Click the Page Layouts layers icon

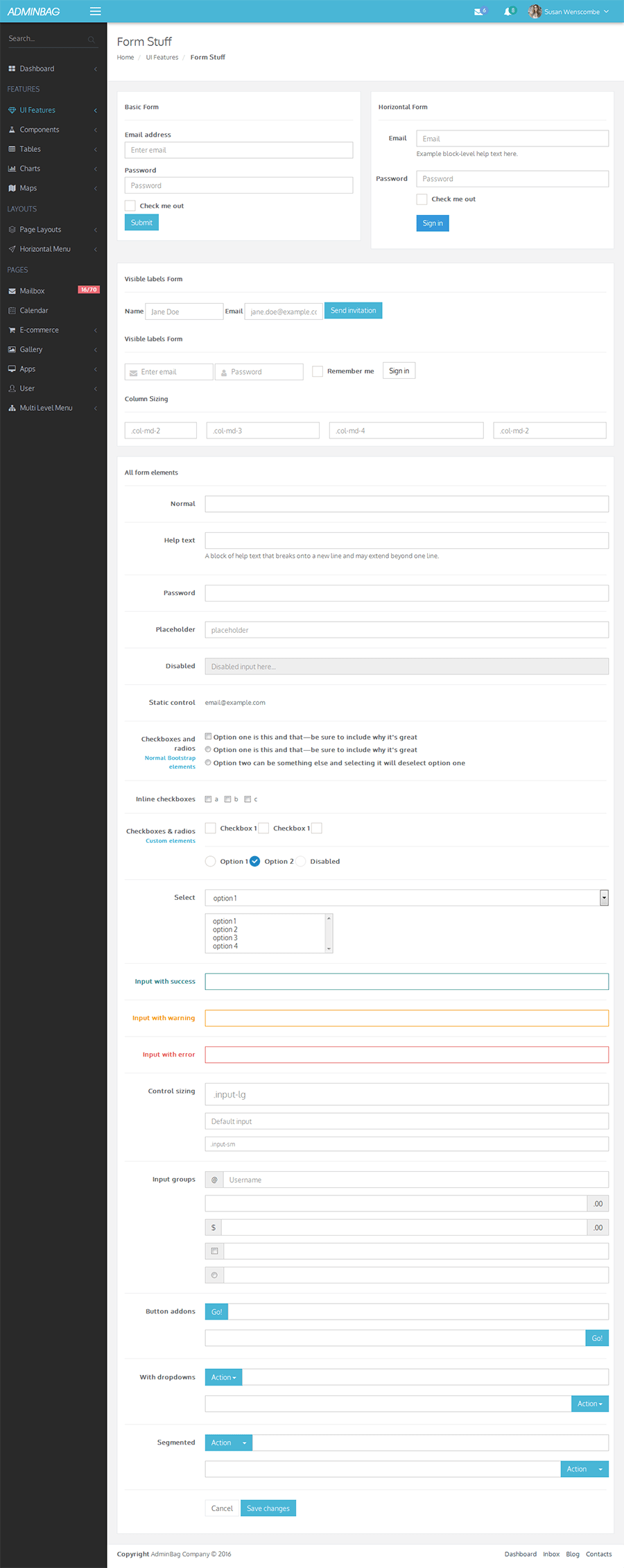tap(12, 230)
